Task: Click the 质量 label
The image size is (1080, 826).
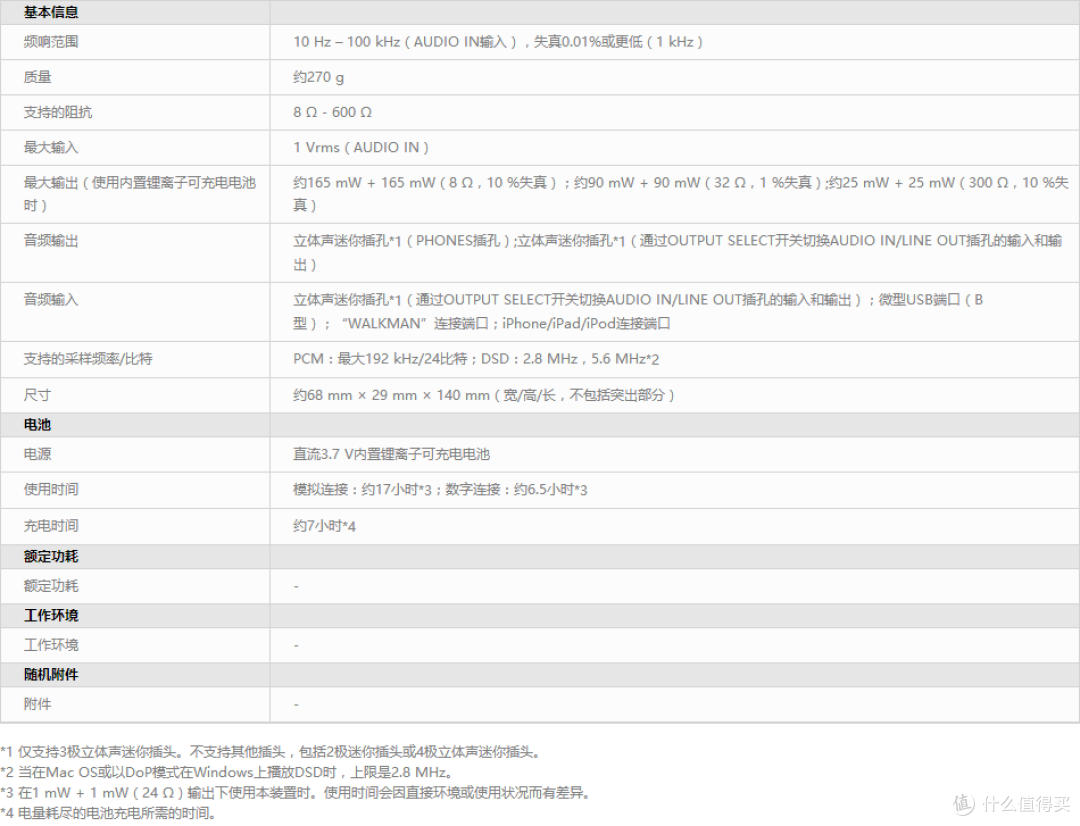Action: tap(37, 77)
